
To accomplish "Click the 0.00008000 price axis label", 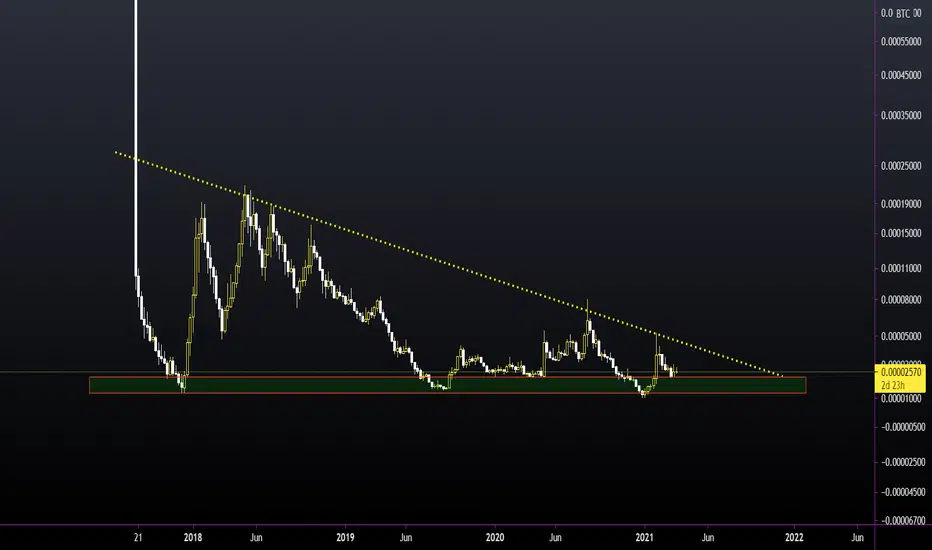I will [x=901, y=300].
